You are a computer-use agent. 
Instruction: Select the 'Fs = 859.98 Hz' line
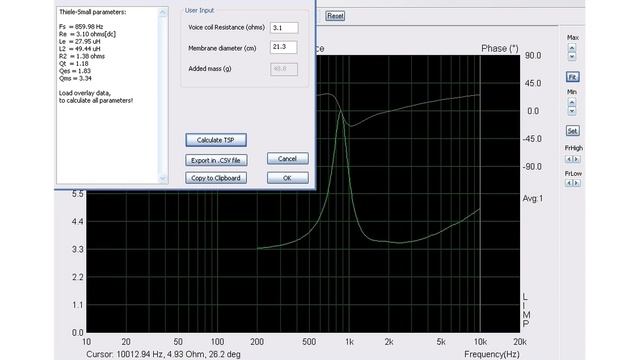81,27
